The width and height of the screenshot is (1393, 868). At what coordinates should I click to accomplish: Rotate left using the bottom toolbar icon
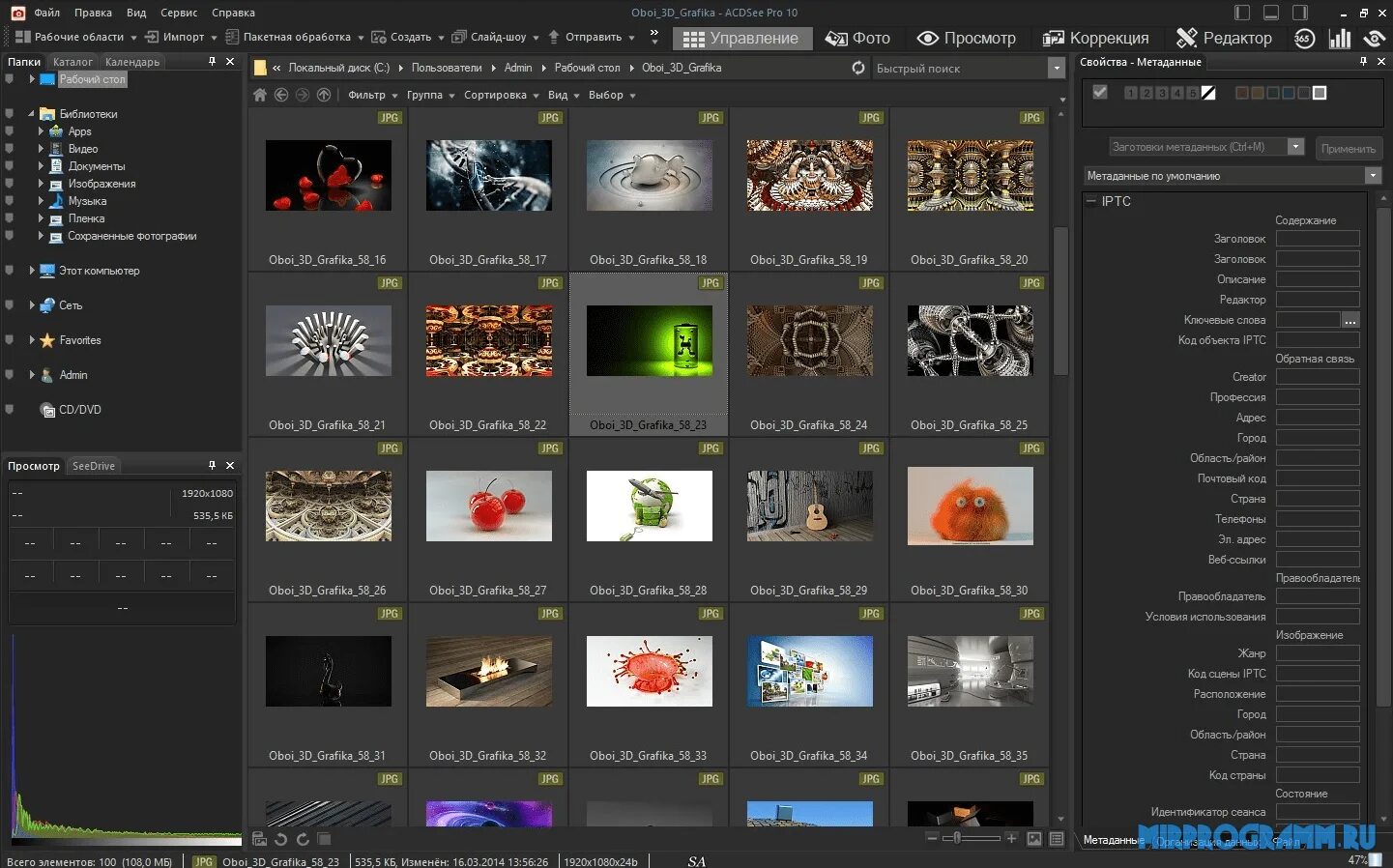(281, 839)
